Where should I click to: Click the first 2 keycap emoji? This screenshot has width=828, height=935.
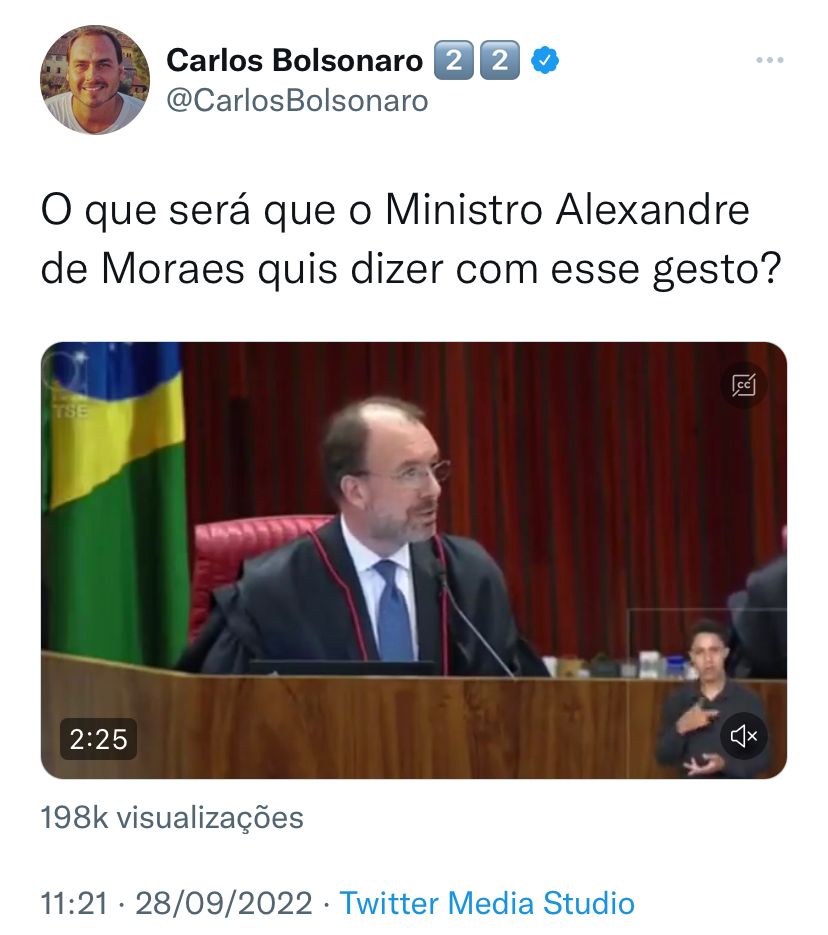454,60
